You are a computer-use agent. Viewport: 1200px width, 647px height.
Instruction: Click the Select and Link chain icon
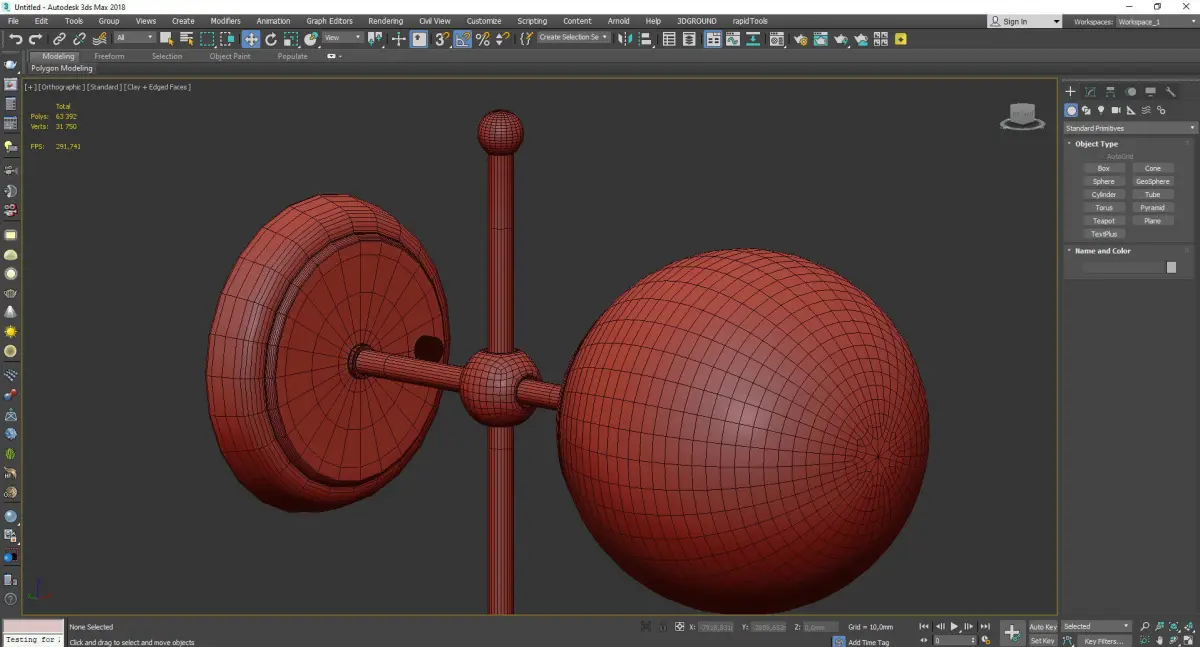(x=60, y=38)
